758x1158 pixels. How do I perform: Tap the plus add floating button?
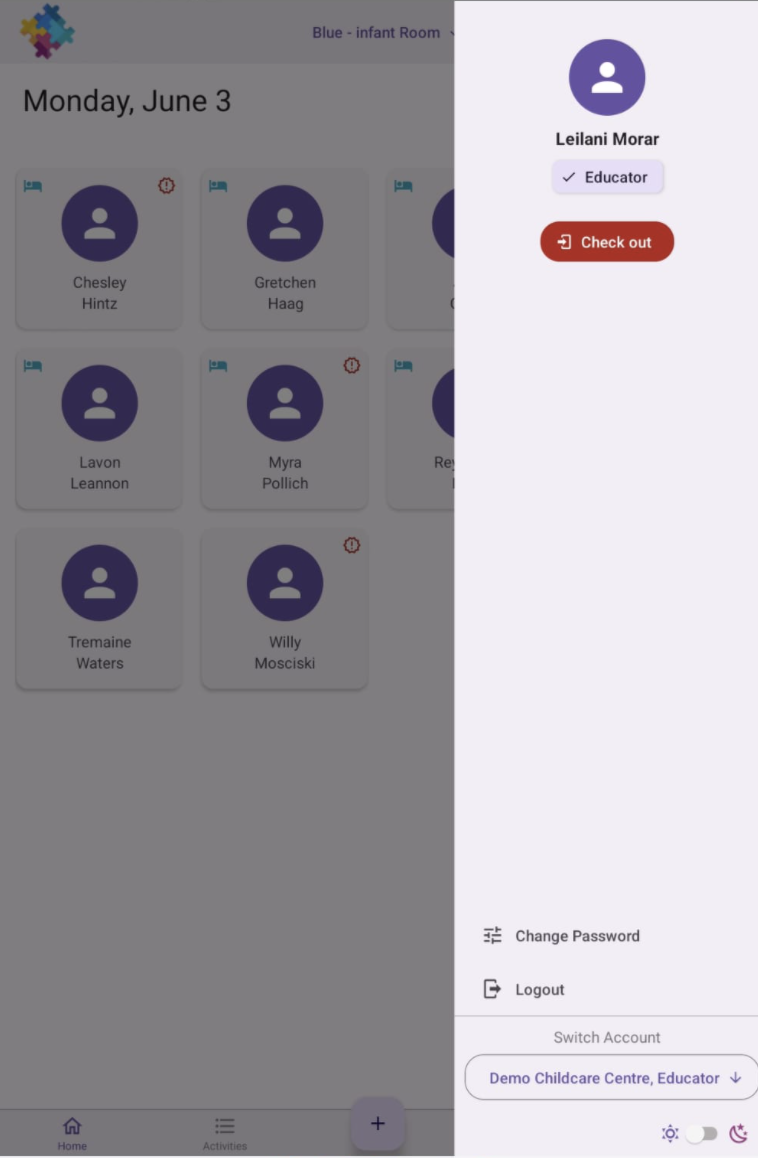click(378, 1123)
